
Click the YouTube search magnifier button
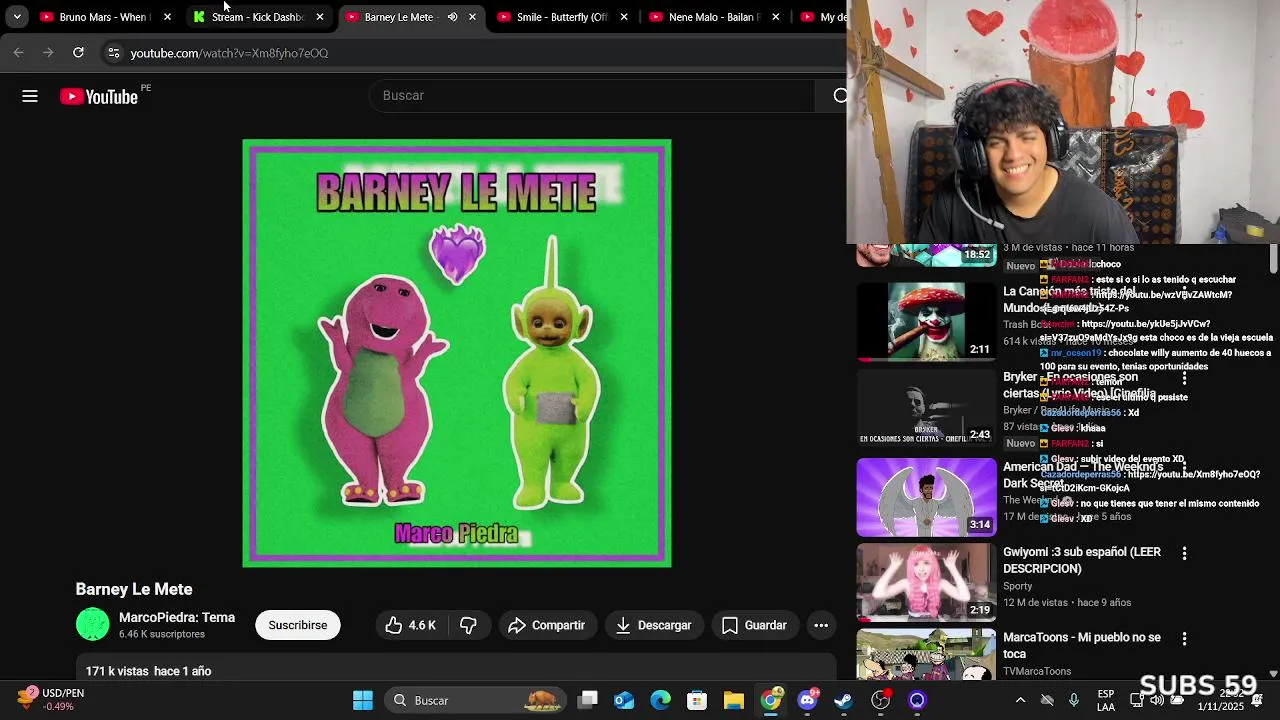click(838, 96)
